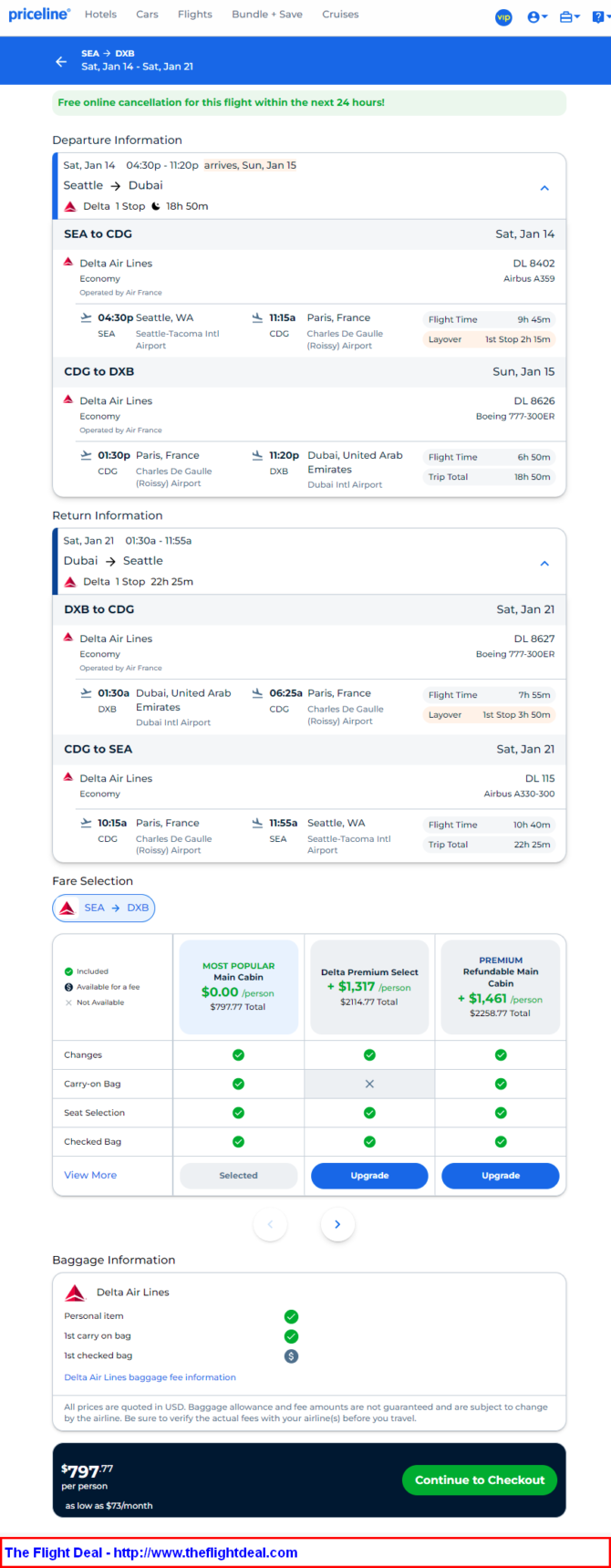Click the takeoff icon beside 04:30p Seattle
Image resolution: width=611 pixels, height=1568 pixels.
(86, 317)
